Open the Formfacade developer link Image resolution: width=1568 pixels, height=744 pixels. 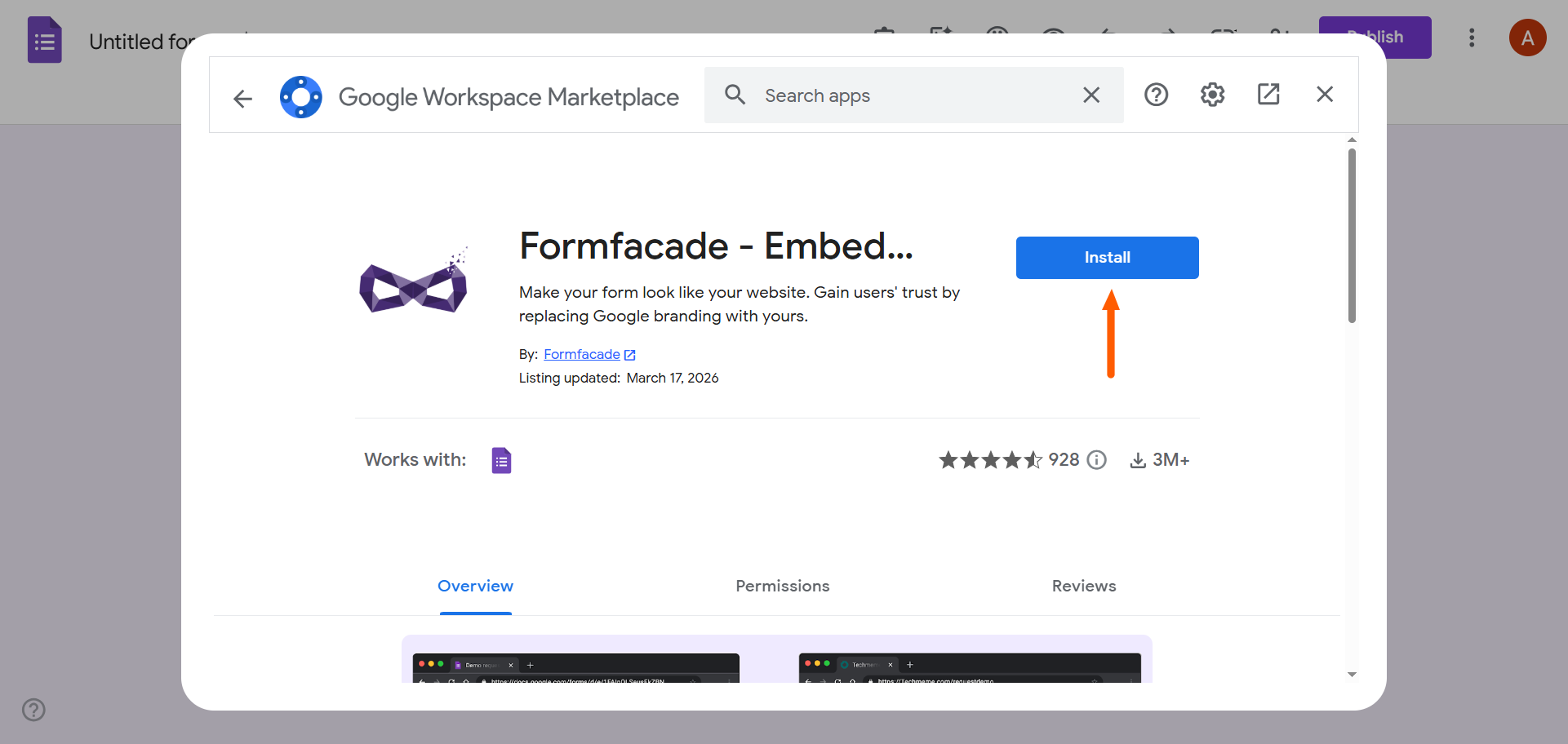(582, 354)
